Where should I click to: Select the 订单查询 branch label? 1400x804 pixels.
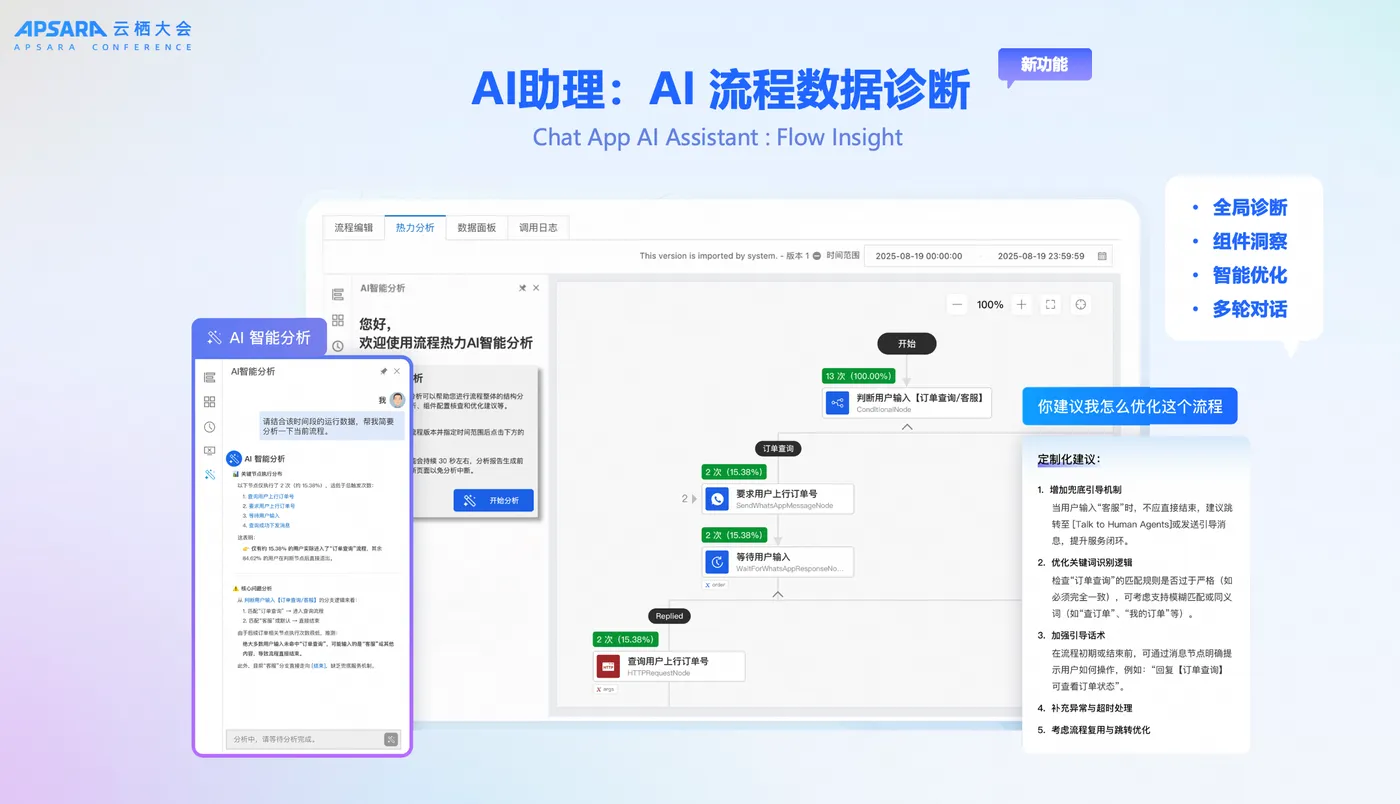point(778,449)
